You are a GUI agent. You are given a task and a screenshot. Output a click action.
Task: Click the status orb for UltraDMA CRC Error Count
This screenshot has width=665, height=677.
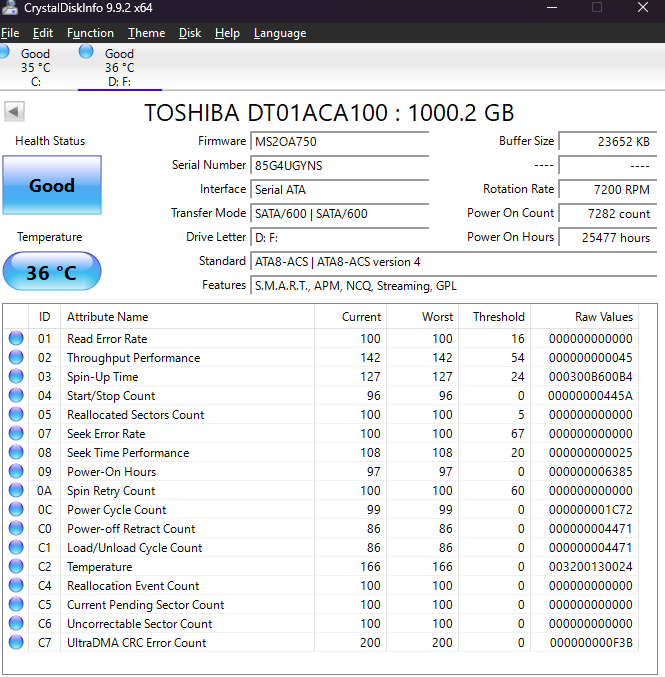coord(16,642)
